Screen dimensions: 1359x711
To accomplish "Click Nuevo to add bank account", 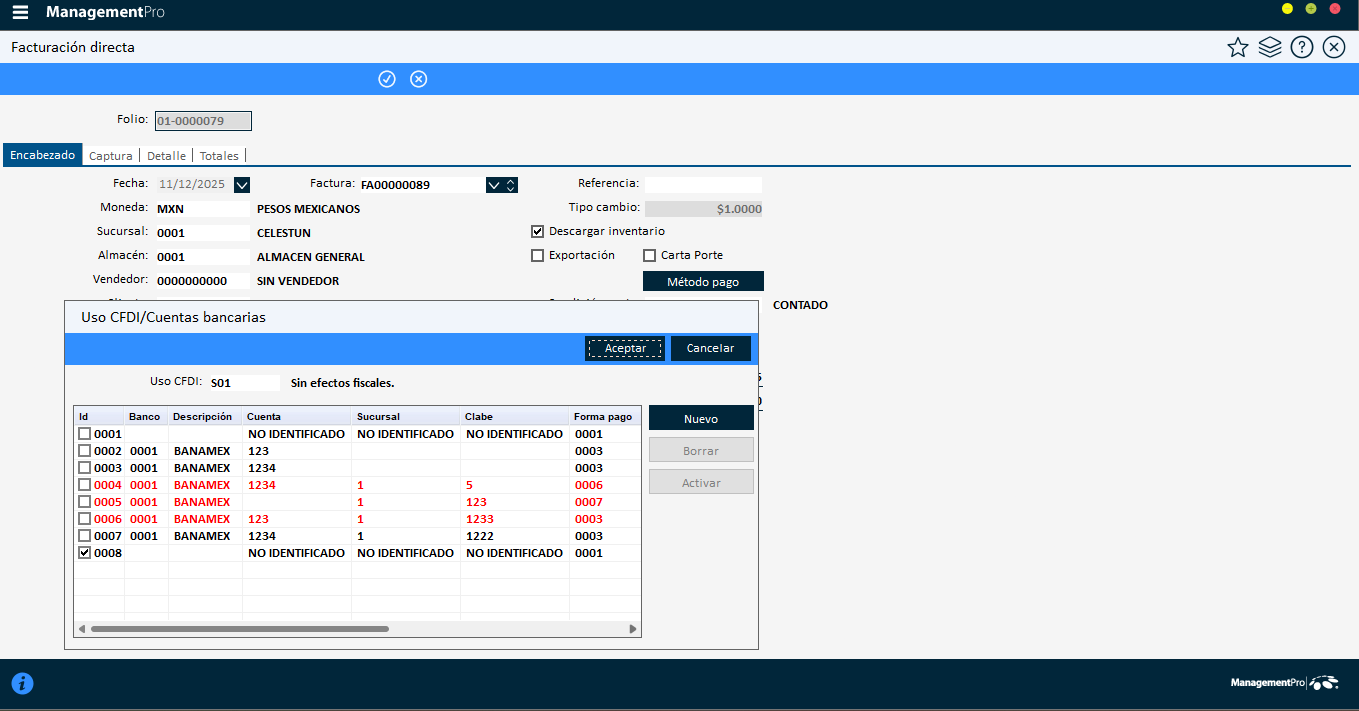I will (x=701, y=418).
